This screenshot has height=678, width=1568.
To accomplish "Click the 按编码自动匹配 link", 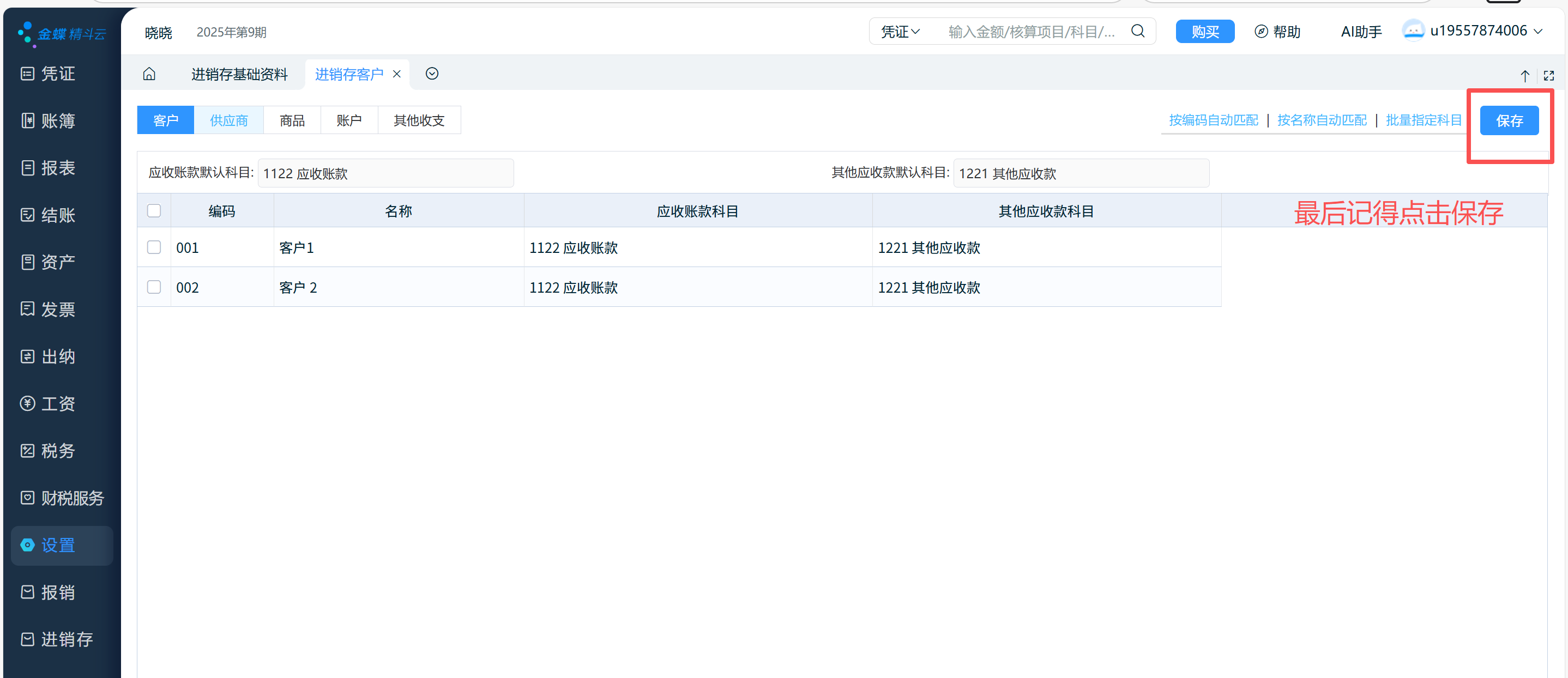I will 1213,120.
